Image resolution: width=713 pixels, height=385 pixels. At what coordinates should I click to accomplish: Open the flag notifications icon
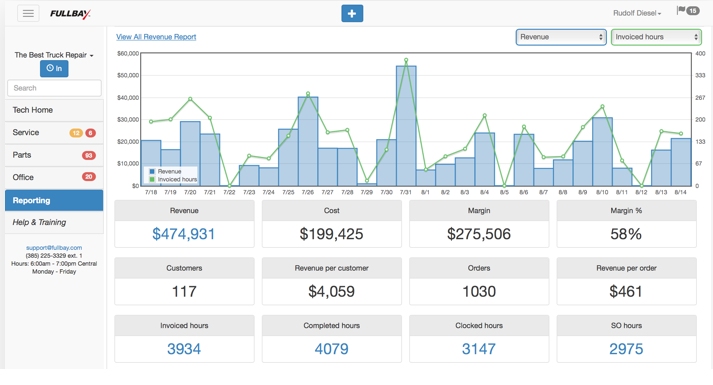pyautogui.click(x=688, y=10)
